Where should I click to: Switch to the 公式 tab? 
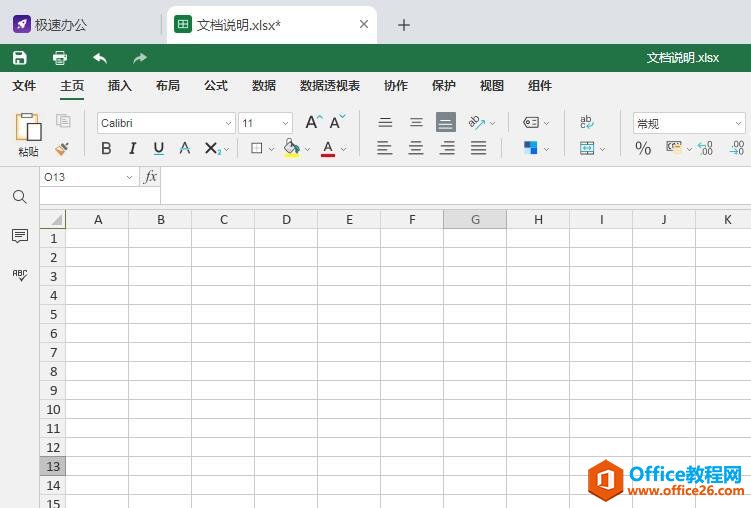click(x=216, y=86)
